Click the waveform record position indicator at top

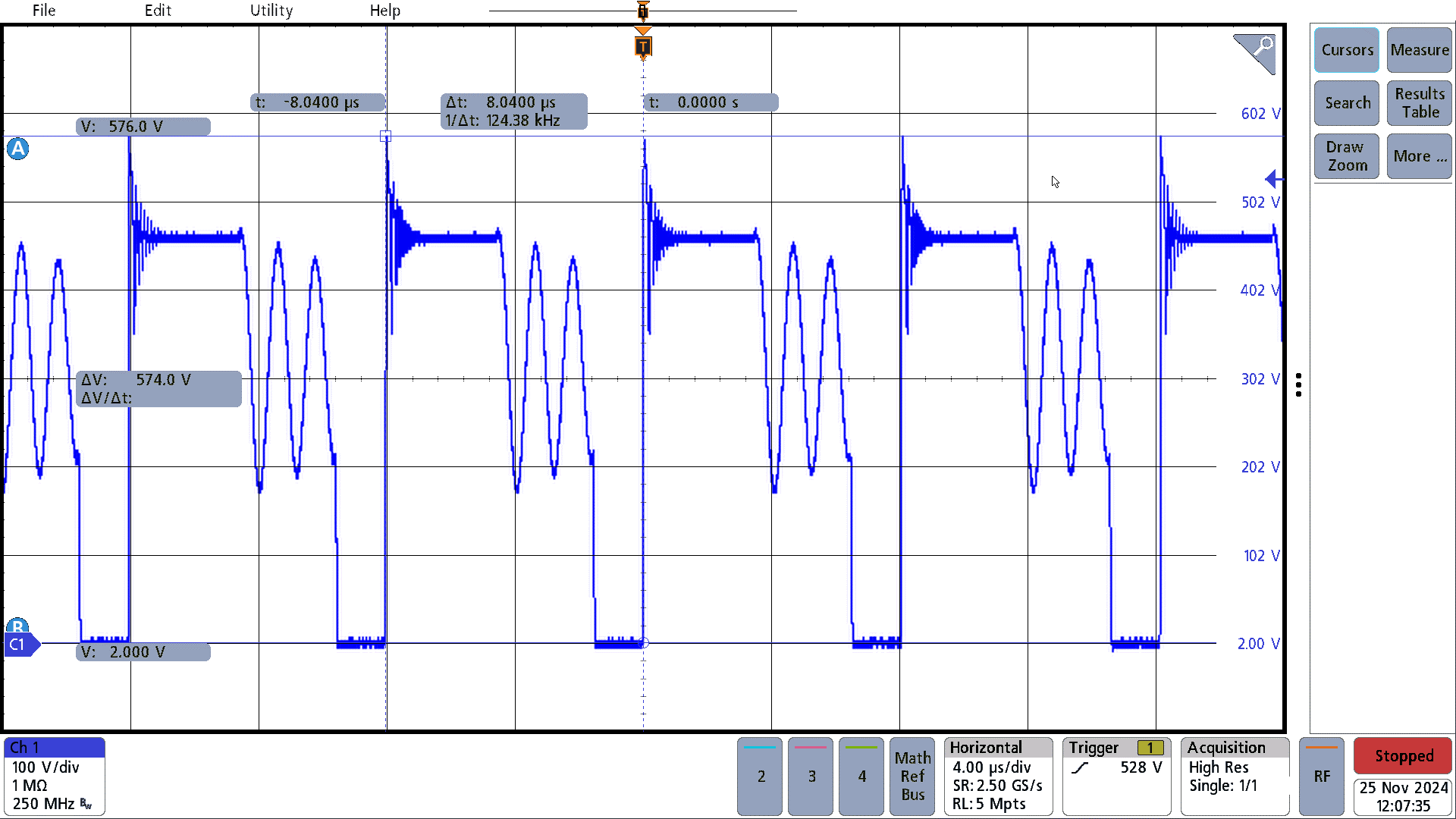pos(643,11)
